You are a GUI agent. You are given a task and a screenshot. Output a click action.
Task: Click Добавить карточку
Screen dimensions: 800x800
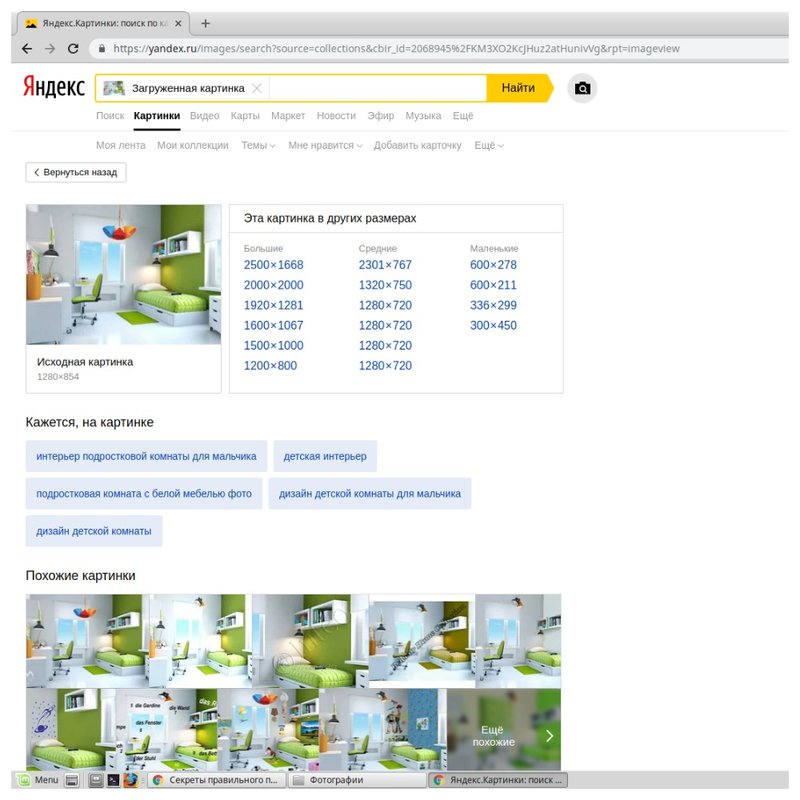pyautogui.click(x=418, y=144)
